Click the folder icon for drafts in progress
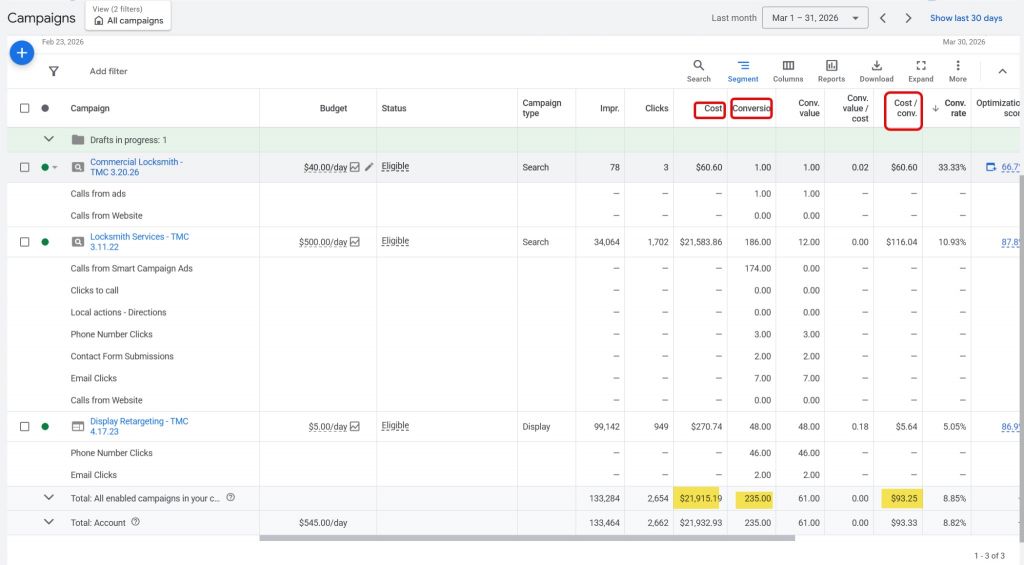This screenshot has width=1024, height=565. pos(78,140)
